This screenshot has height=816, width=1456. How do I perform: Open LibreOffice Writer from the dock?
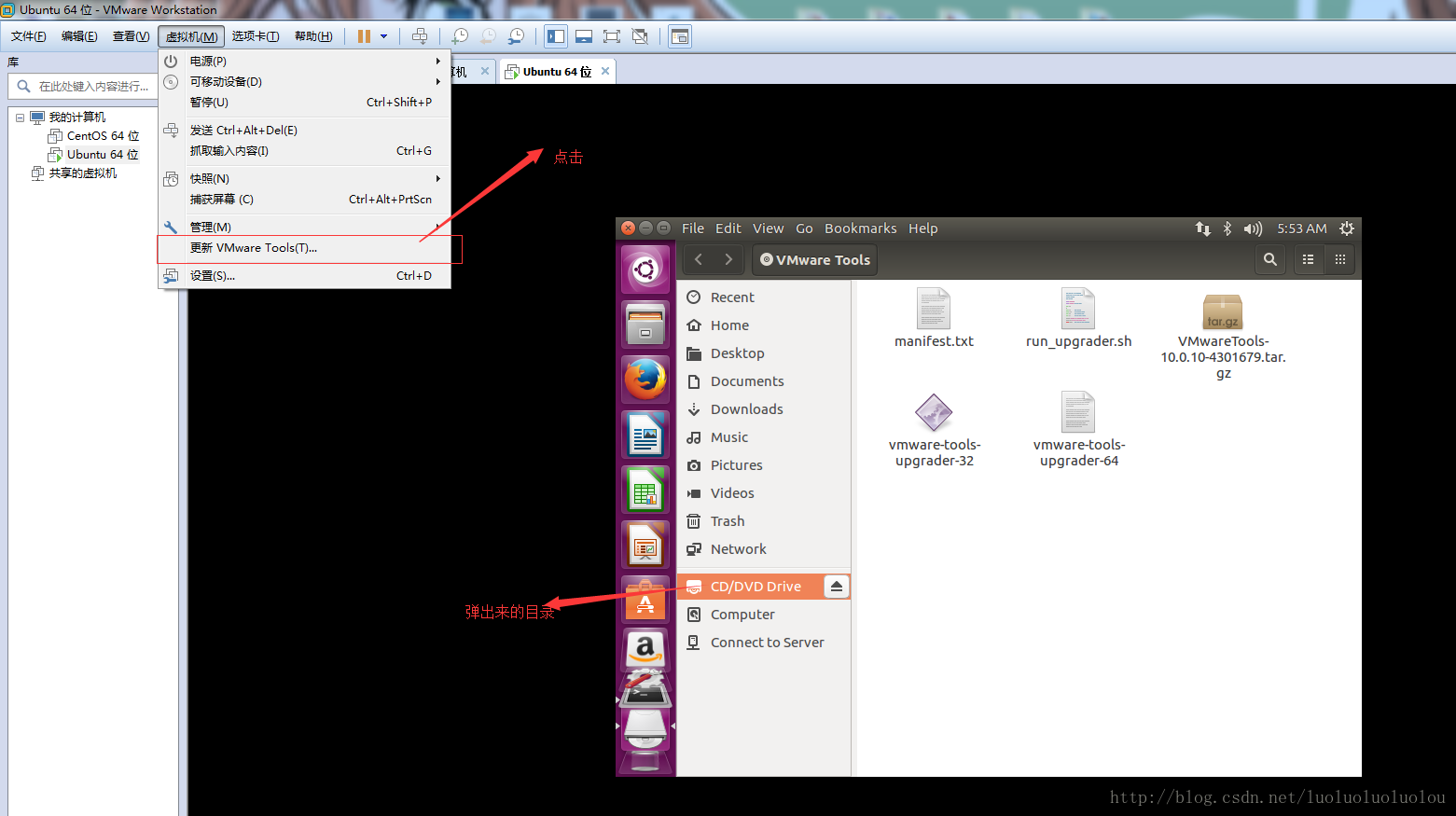click(645, 435)
